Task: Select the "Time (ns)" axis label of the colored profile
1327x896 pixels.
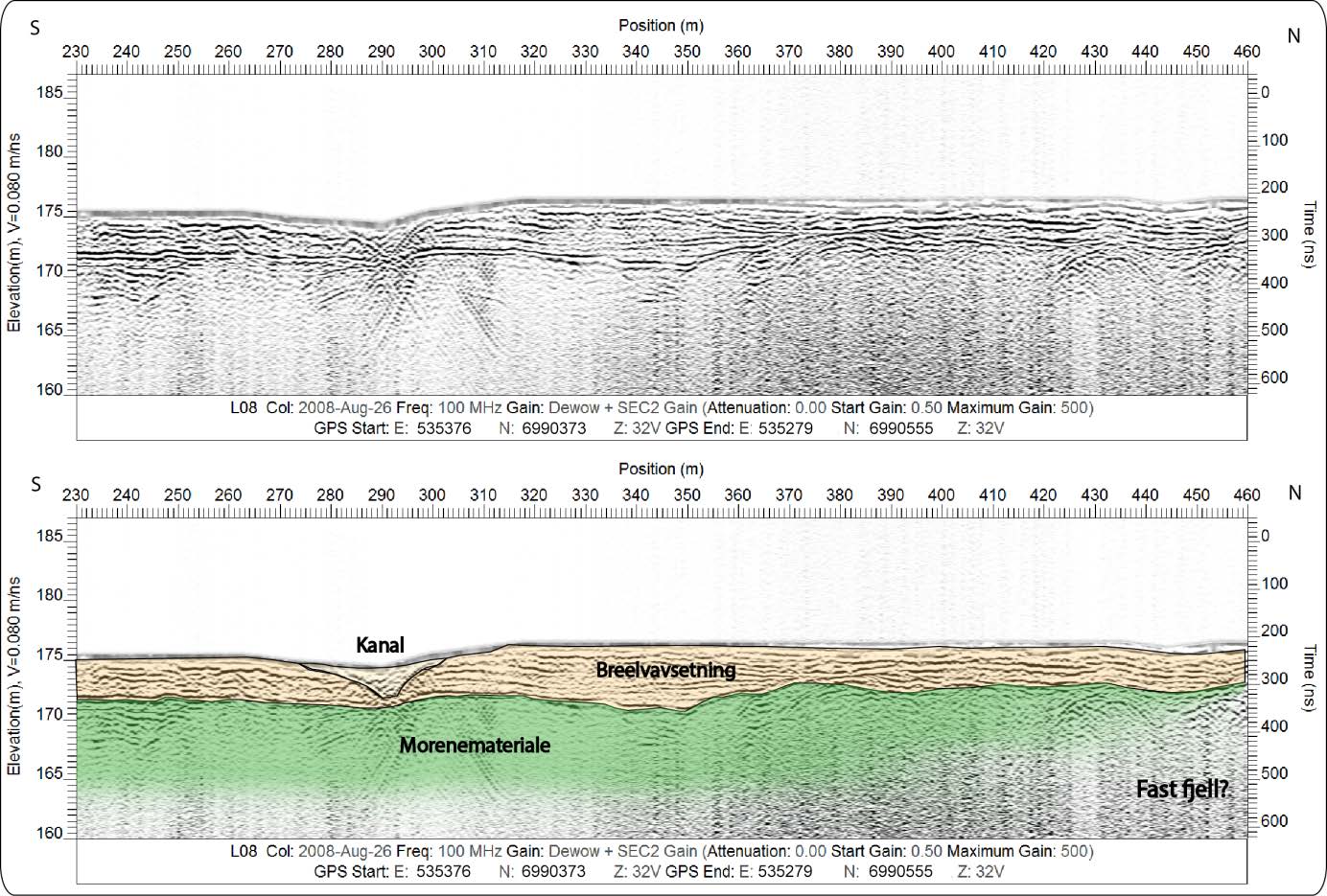Action: (x=1310, y=678)
